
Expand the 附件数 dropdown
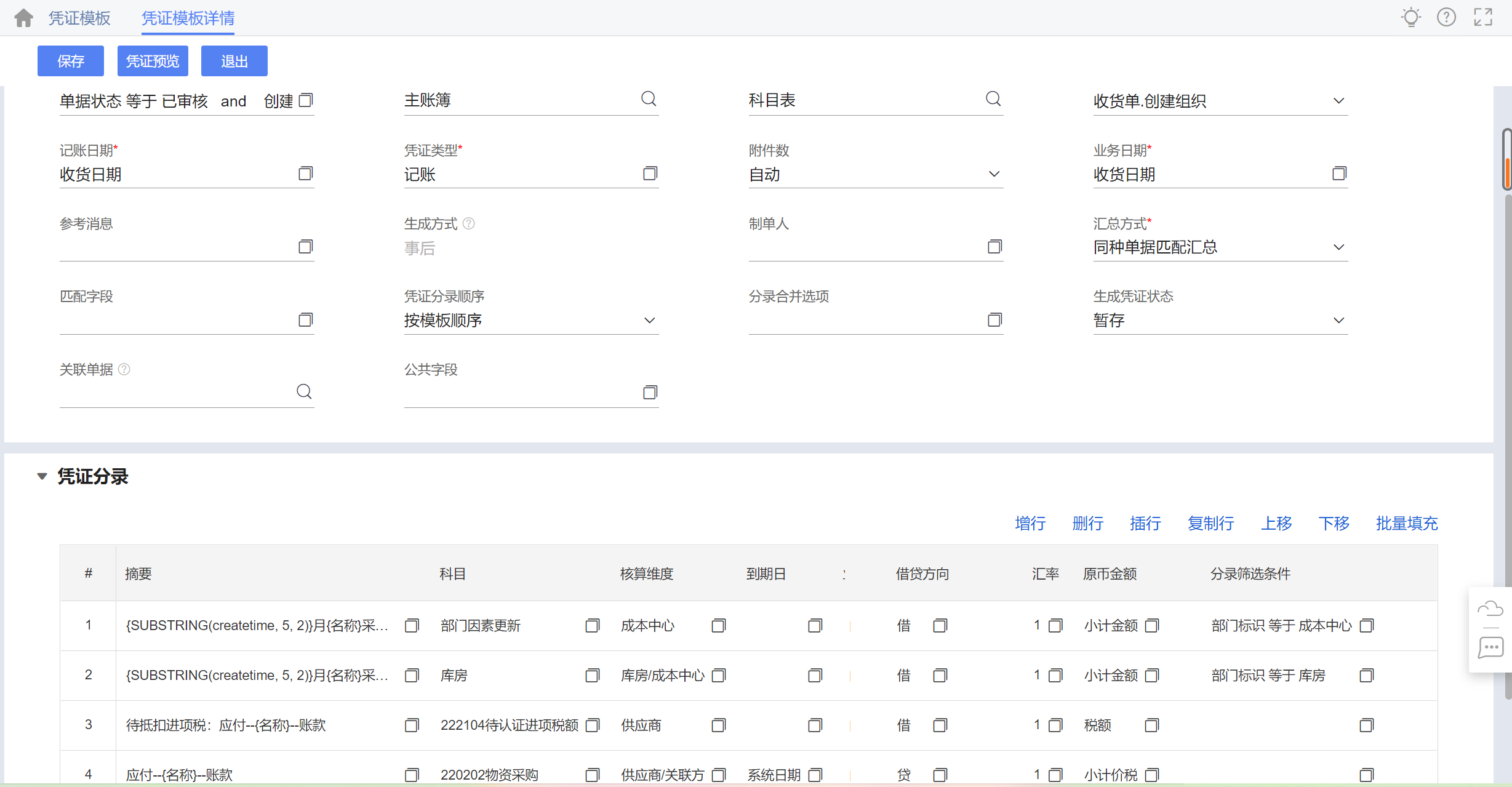point(994,174)
